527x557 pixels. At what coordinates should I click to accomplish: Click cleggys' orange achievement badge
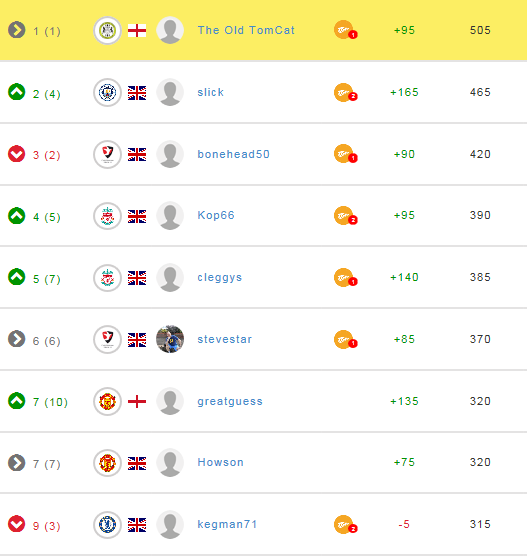345,277
